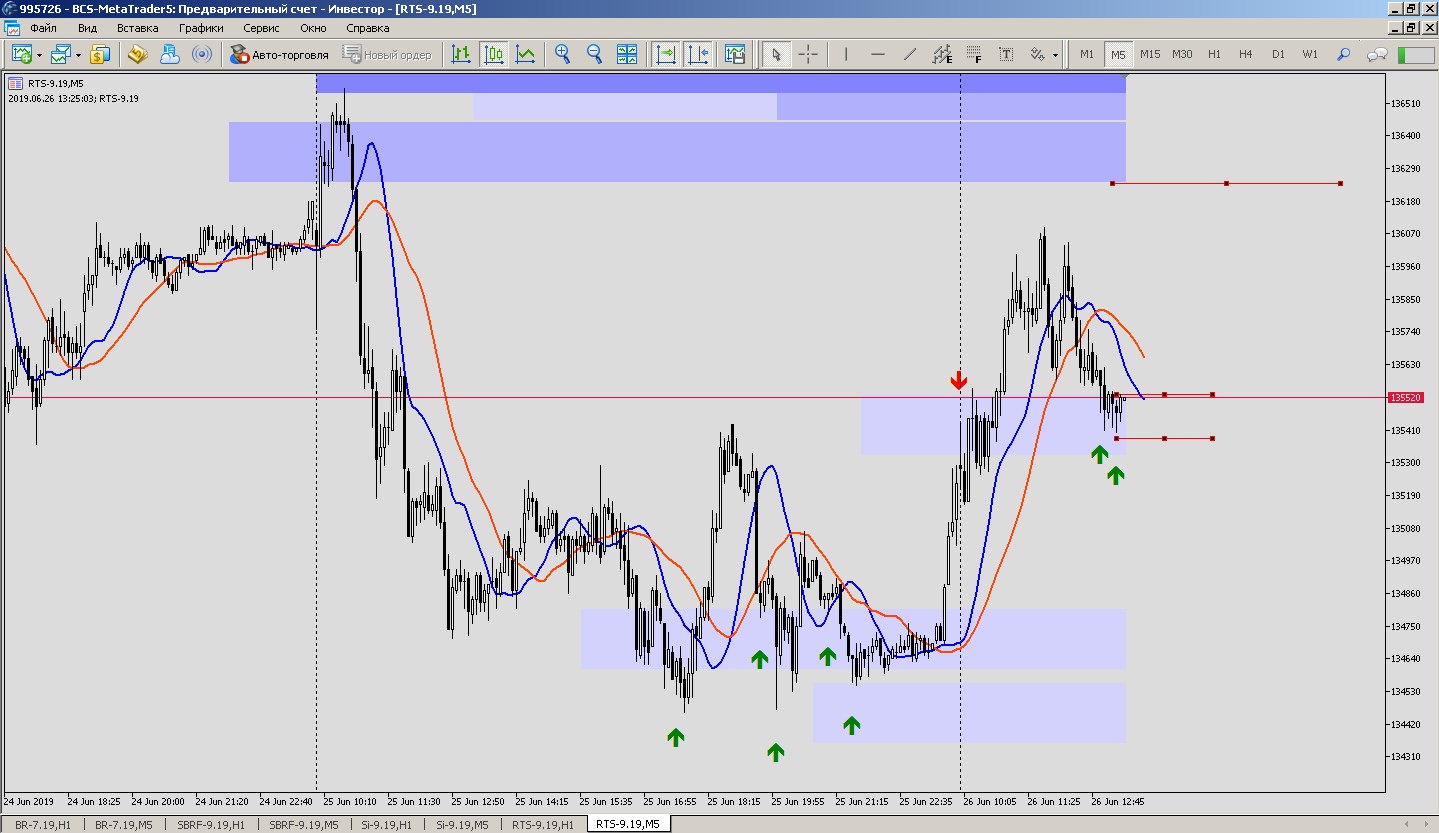Viewport: 1439px width, 833px height.
Task: Switch to the RTS-9.19,H1 chart tab
Action: pos(543,825)
